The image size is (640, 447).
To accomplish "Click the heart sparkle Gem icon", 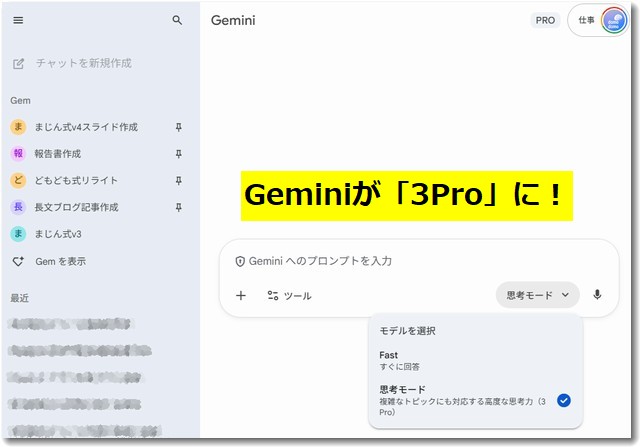I will coord(18,261).
